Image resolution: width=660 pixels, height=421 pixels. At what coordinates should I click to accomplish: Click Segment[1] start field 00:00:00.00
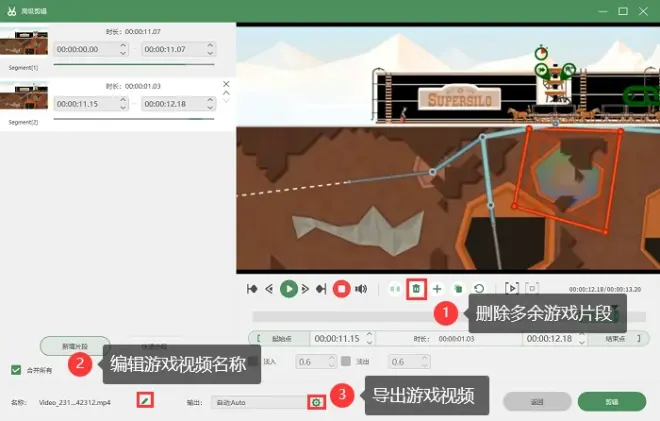91,49
